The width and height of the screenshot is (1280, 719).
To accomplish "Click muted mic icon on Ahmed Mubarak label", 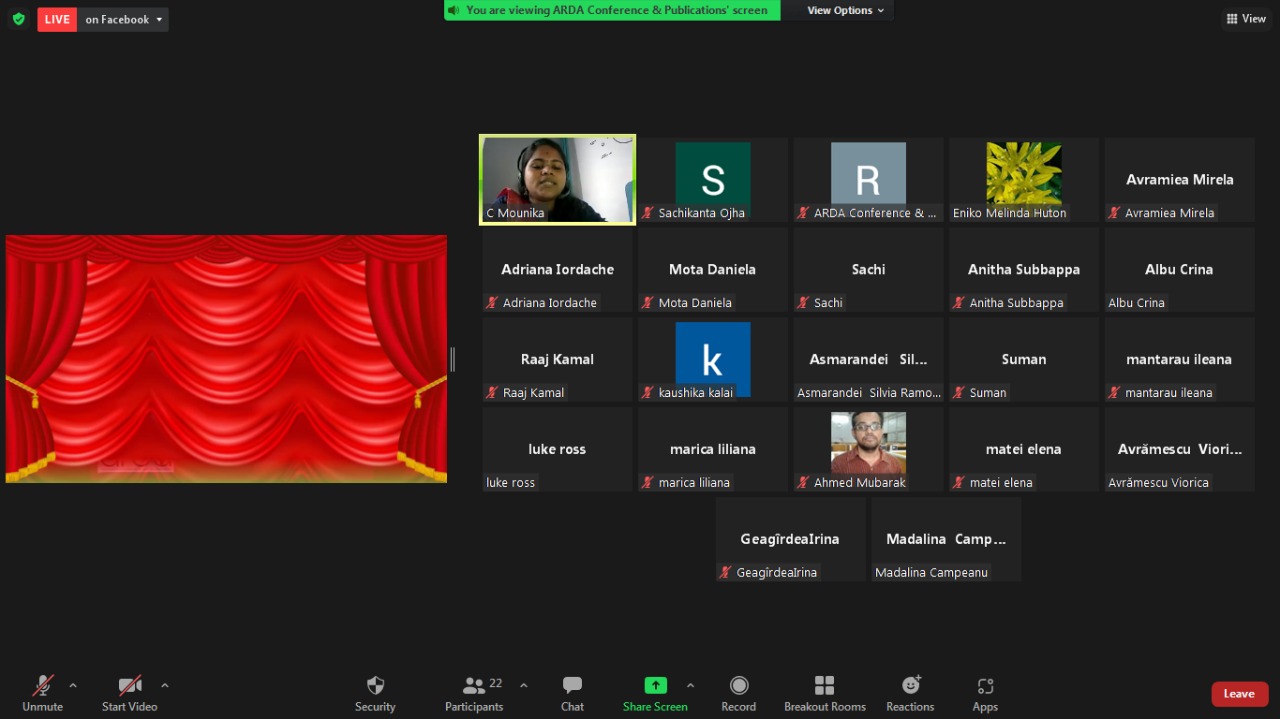I will pos(803,483).
